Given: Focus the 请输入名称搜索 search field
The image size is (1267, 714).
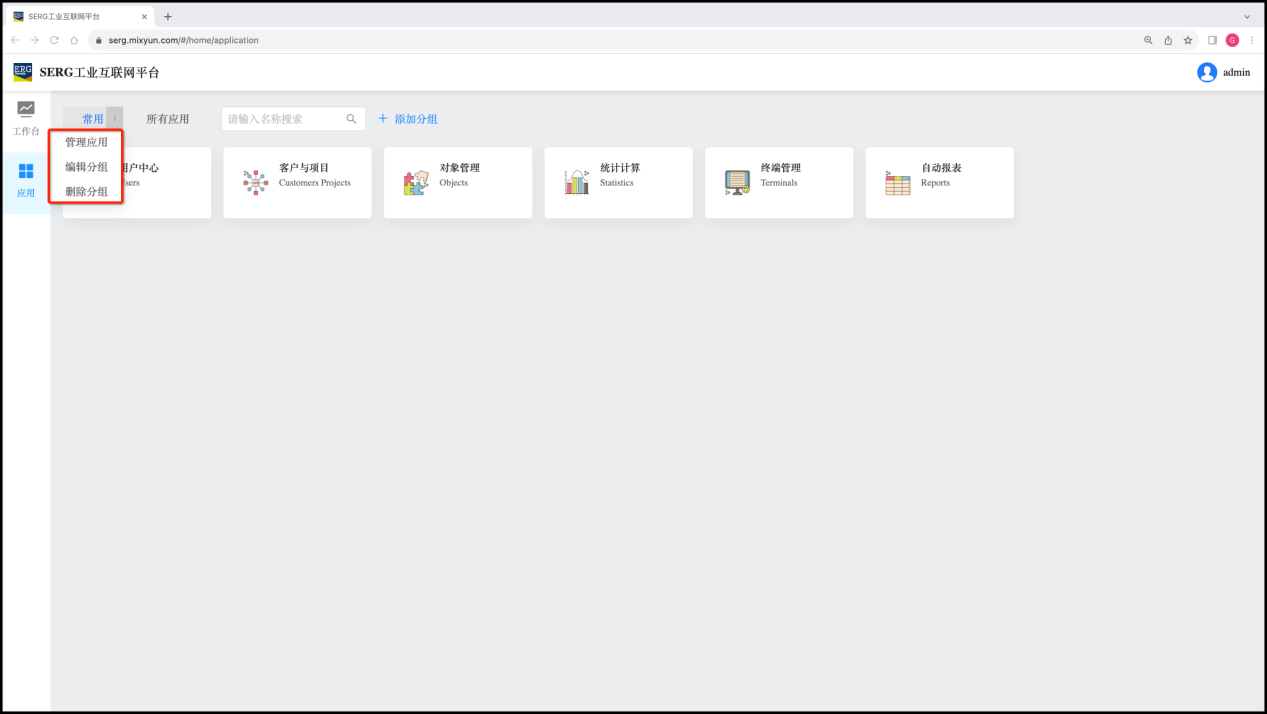Looking at the screenshot, I should point(283,119).
